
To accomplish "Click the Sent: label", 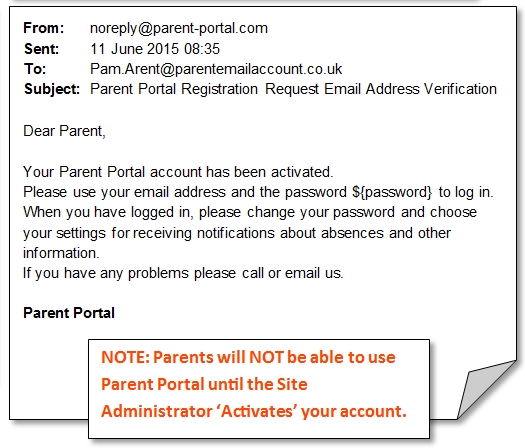I will (x=42, y=49).
